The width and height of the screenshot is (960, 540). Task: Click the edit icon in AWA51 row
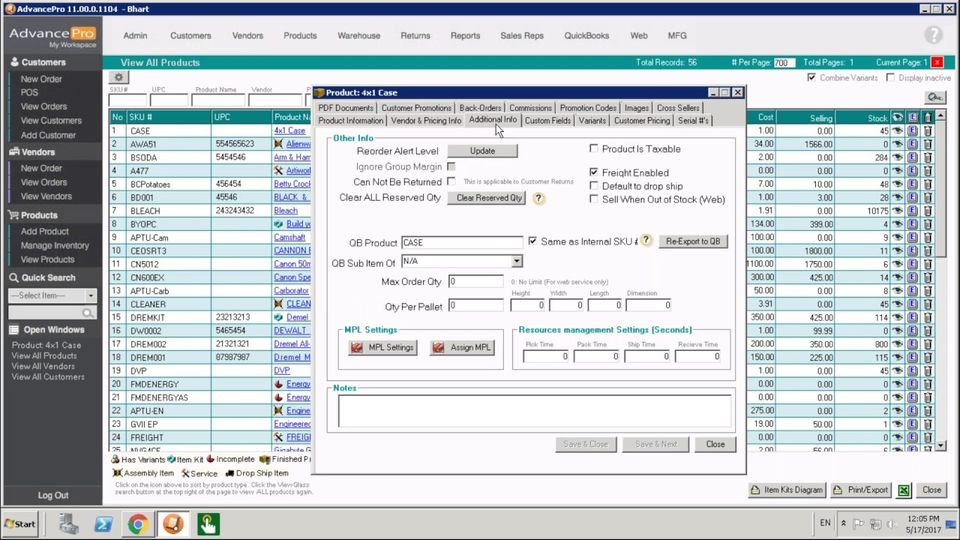[x=912, y=144]
